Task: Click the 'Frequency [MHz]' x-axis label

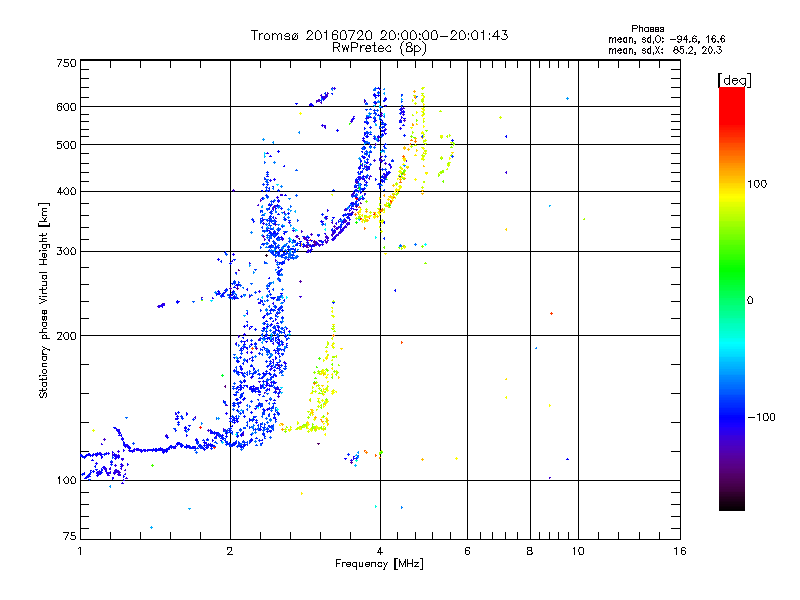Action: [x=379, y=564]
